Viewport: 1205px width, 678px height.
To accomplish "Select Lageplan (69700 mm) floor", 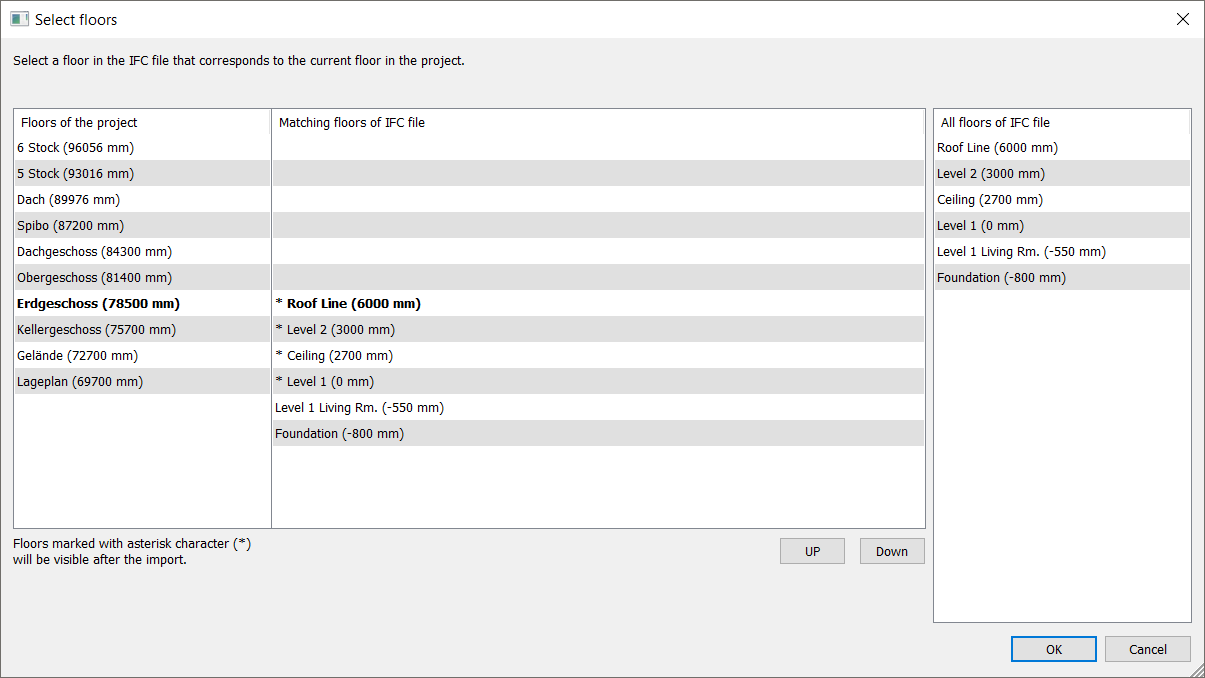I will (142, 381).
